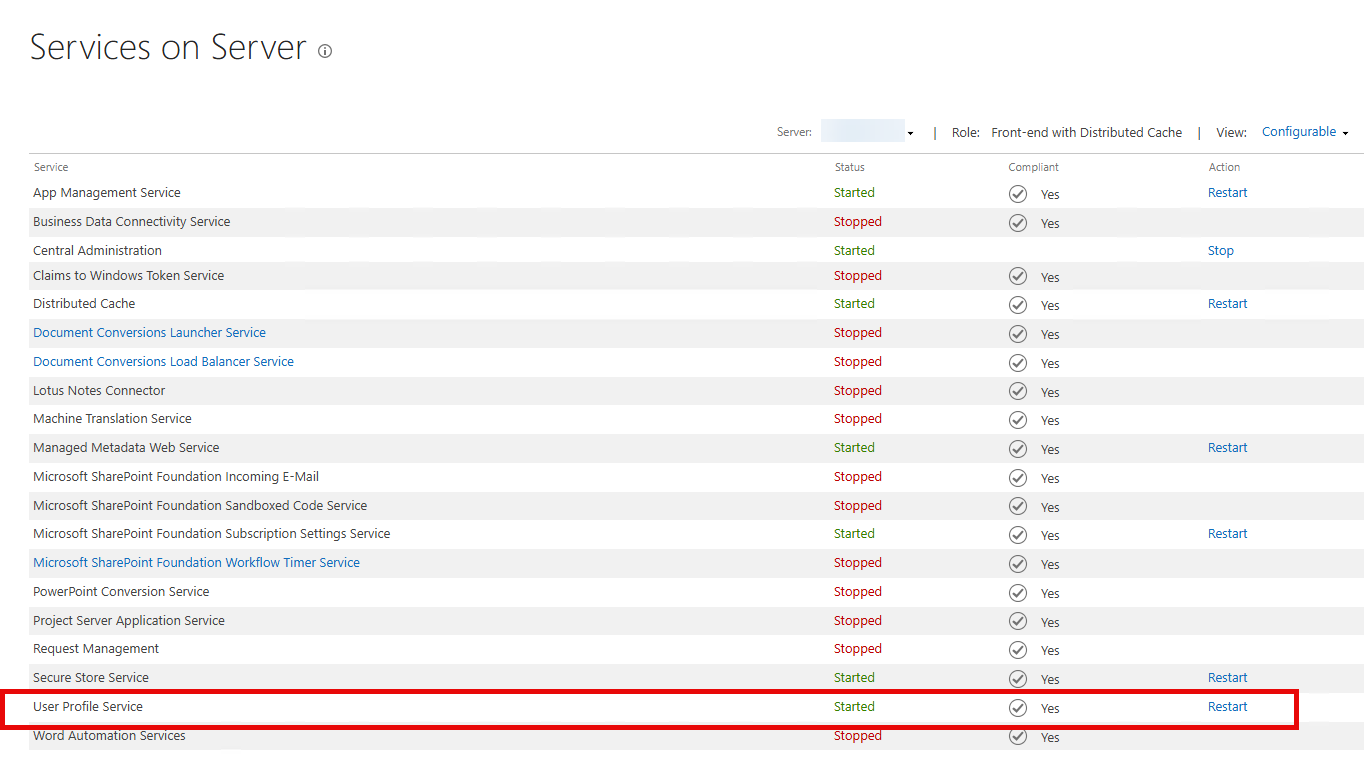This screenshot has width=1370, height=764.
Task: Click the User Profile Service name
Action: [x=88, y=707]
